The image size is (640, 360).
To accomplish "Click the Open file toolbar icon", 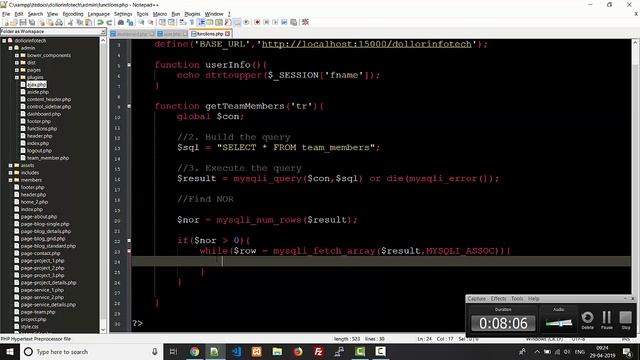I will (x=14, y=22).
